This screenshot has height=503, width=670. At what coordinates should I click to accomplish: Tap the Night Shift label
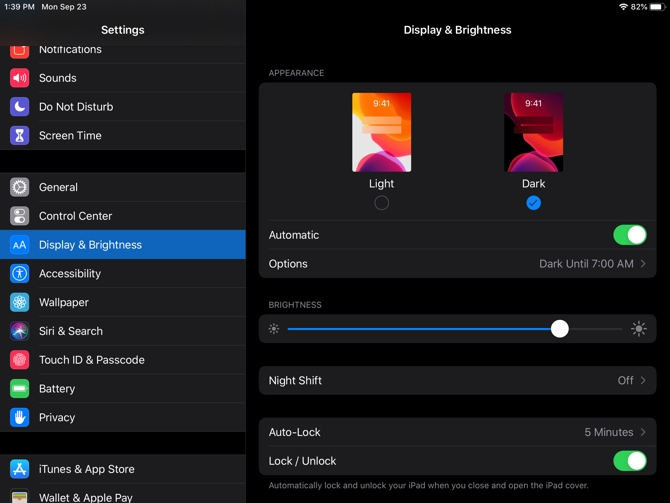coord(295,380)
